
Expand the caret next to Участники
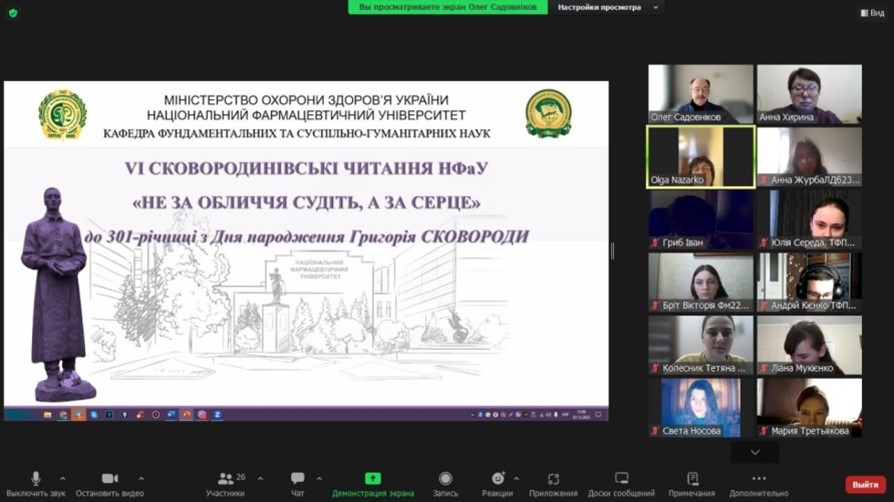pos(261,479)
